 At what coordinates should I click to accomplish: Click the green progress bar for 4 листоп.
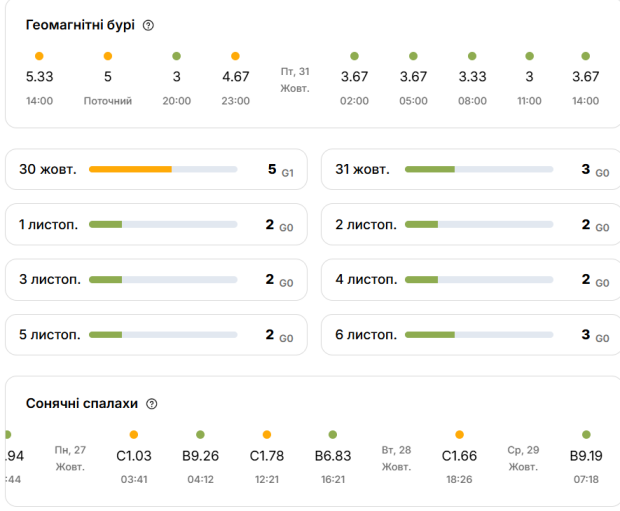coord(421,280)
